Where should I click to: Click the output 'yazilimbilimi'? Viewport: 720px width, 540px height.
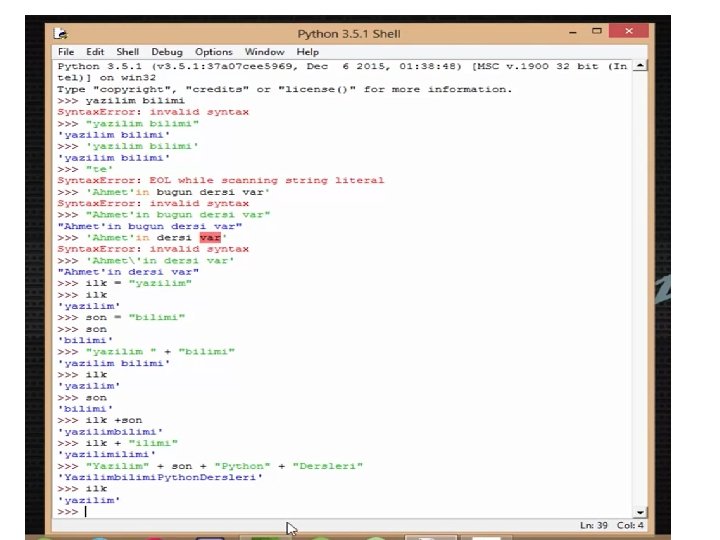coord(110,432)
